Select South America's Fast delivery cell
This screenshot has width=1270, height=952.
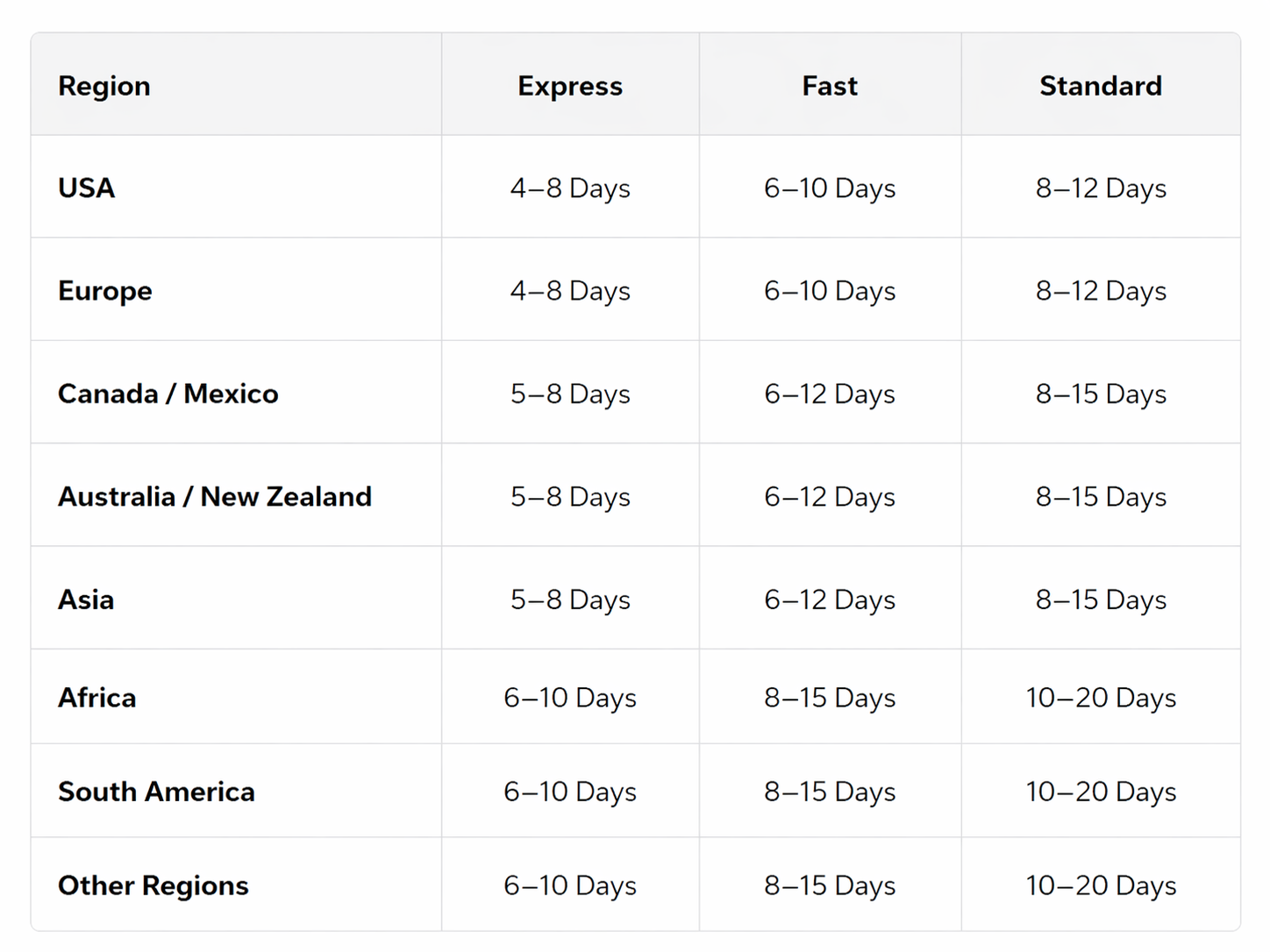click(x=830, y=792)
